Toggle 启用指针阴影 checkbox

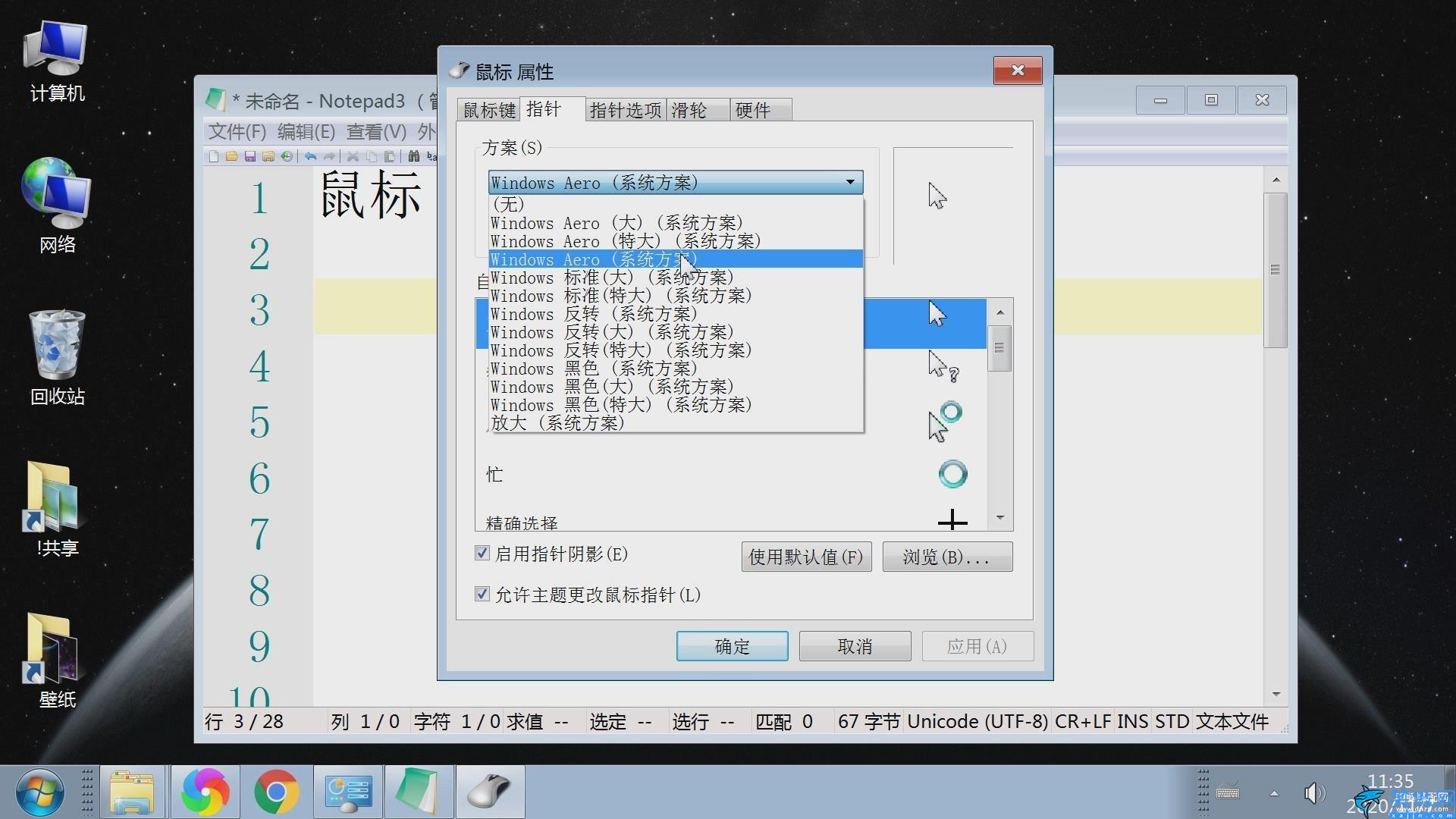(480, 554)
